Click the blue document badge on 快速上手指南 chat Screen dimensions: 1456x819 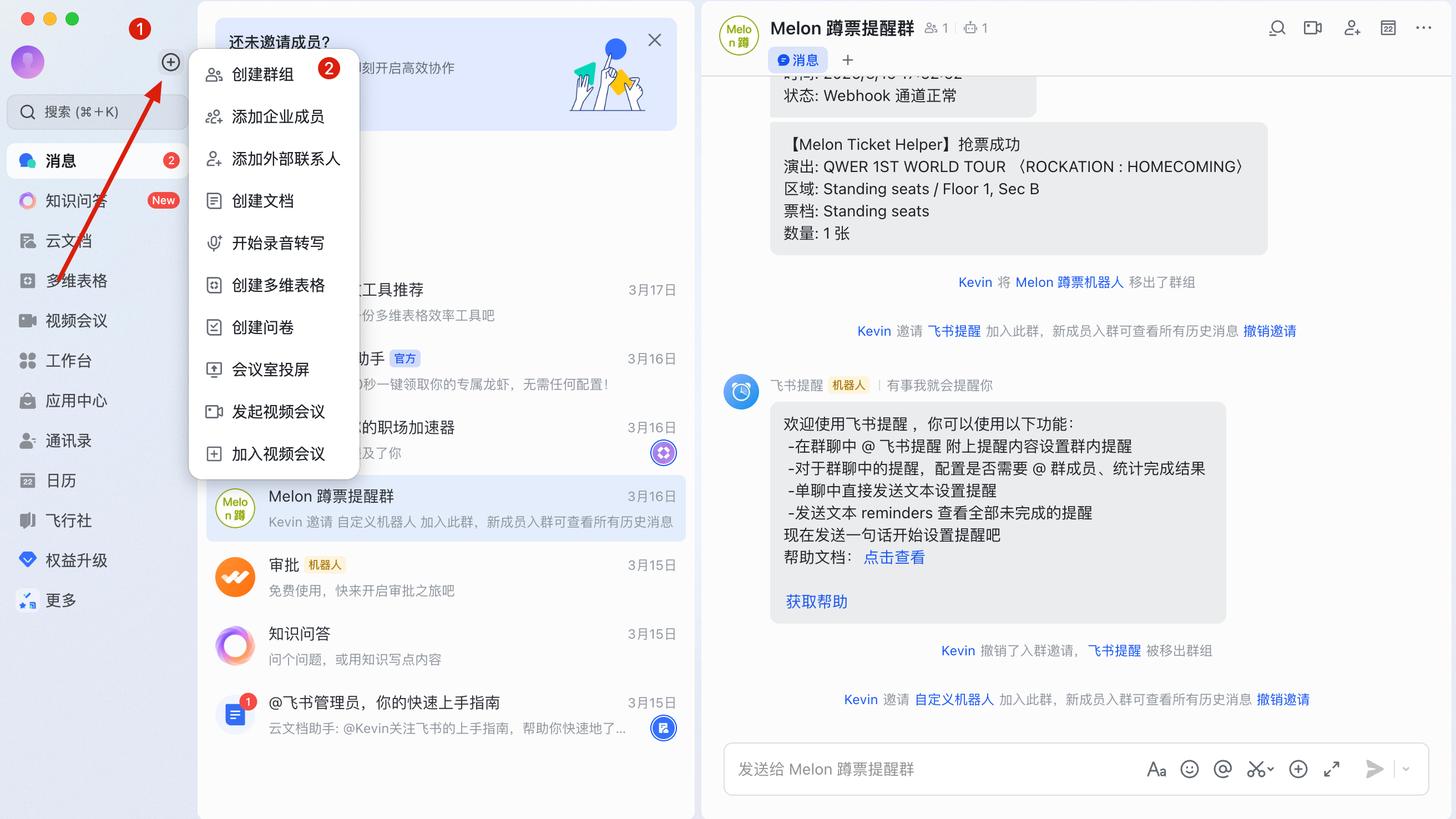(x=664, y=728)
